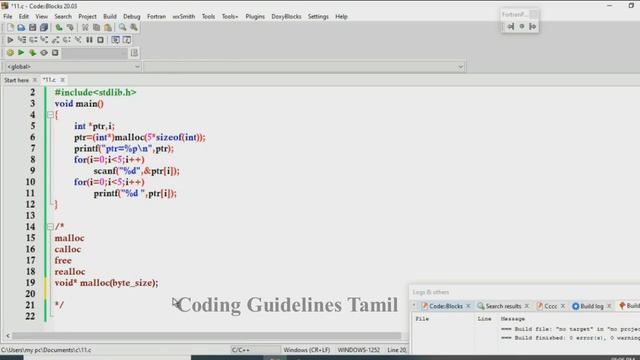Open the Settings menu
Screen dimensions: 640x360
pos(318,16)
